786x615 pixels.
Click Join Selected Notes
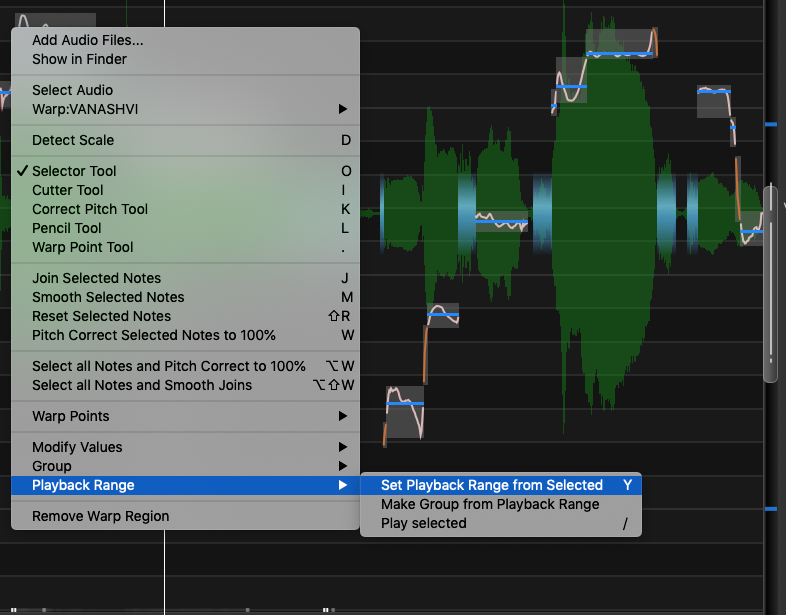96,278
